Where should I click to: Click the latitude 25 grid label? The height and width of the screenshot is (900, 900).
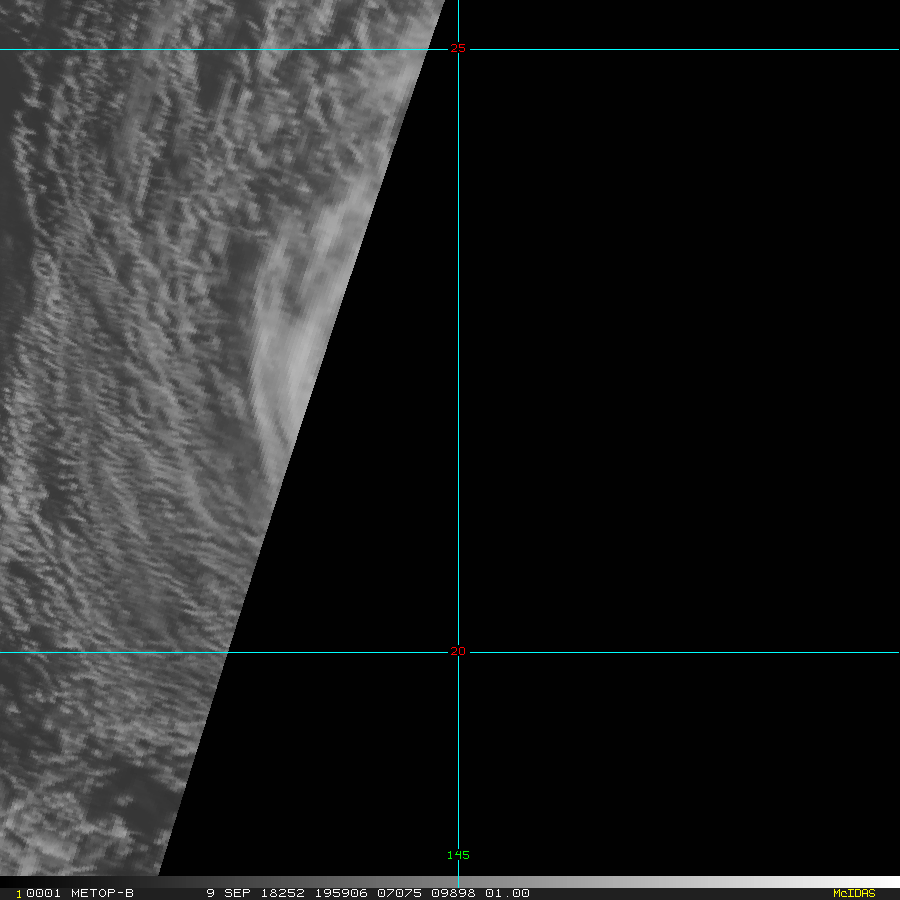tap(458, 48)
